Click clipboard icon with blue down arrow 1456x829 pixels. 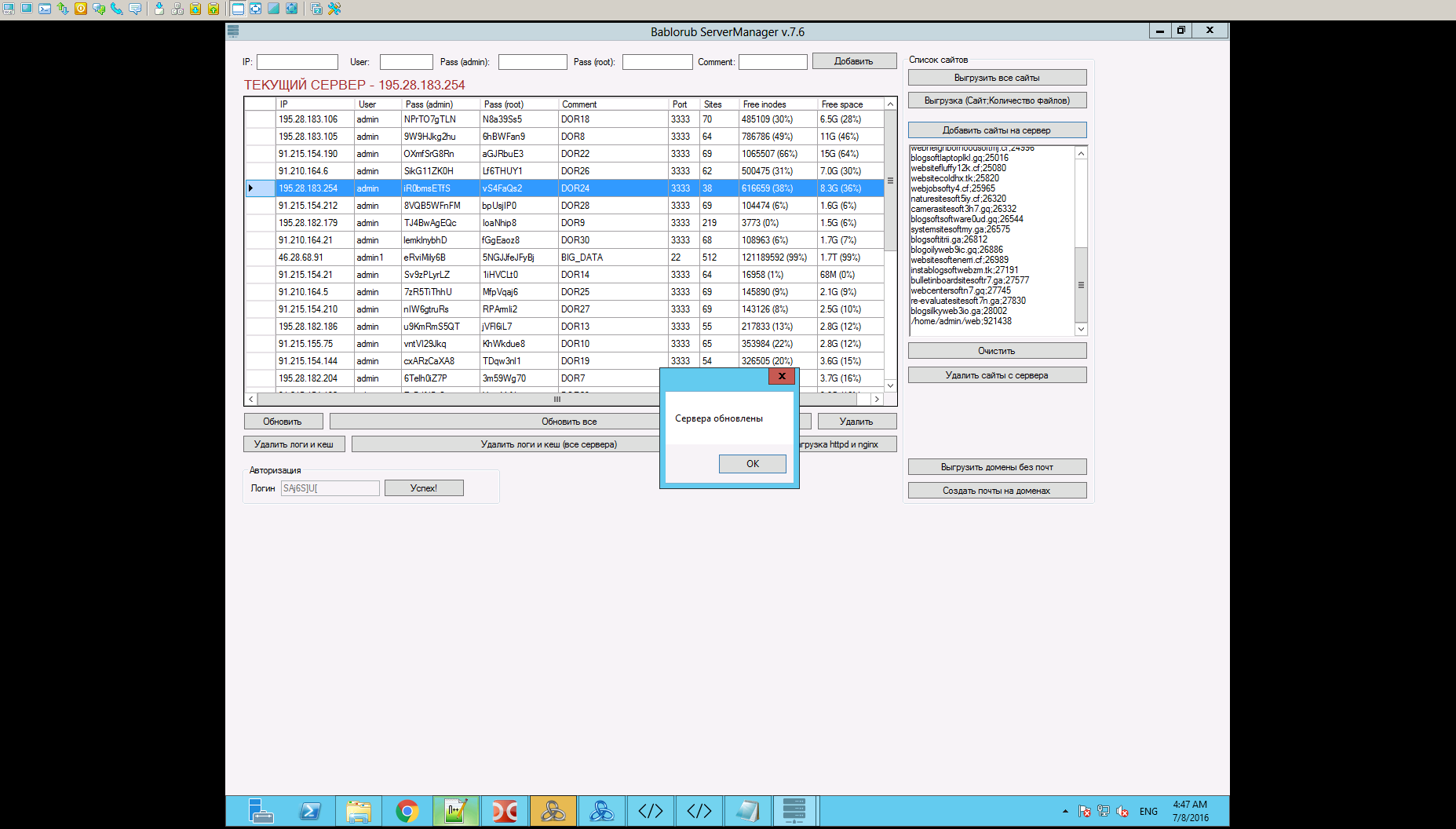195,9
